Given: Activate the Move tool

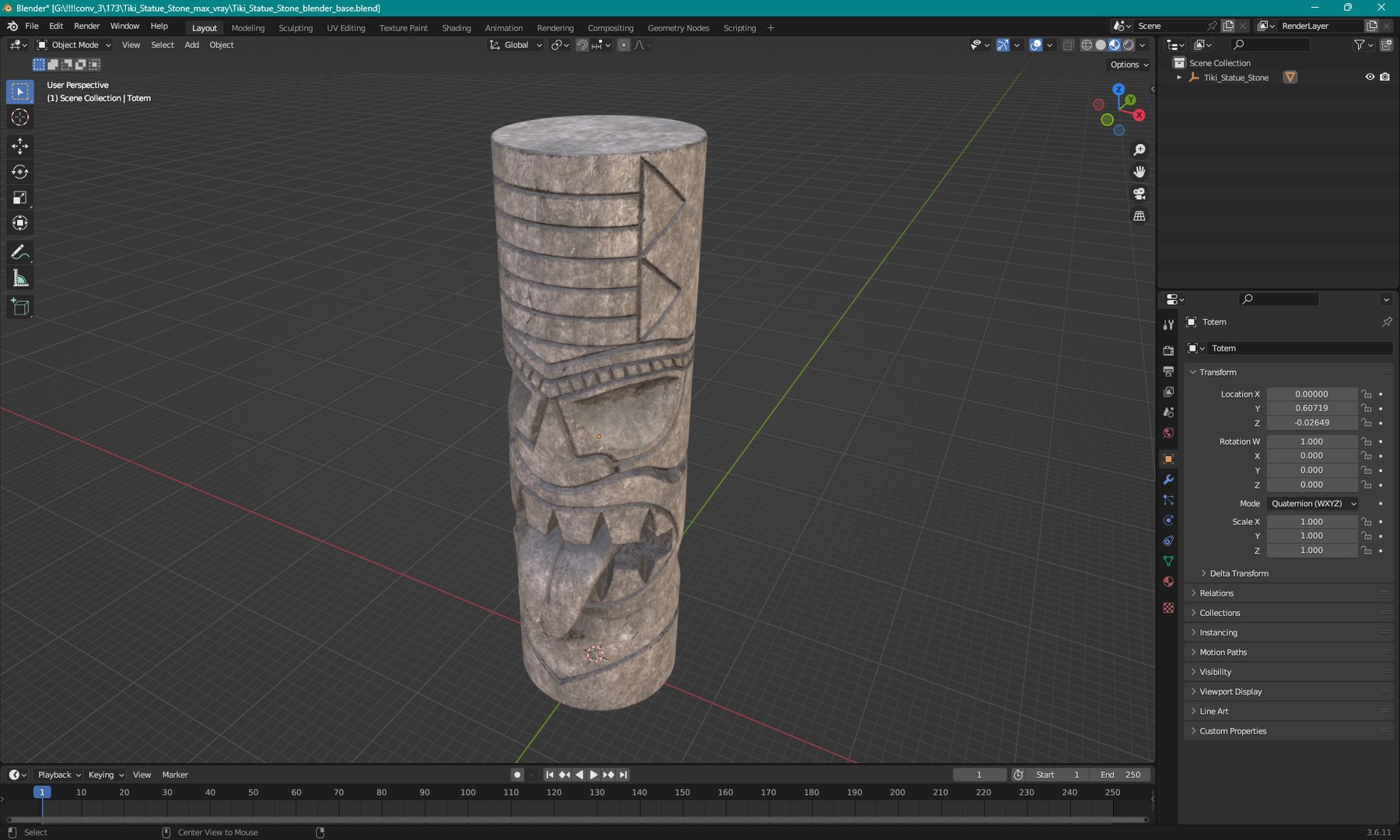Looking at the screenshot, I should [20, 146].
